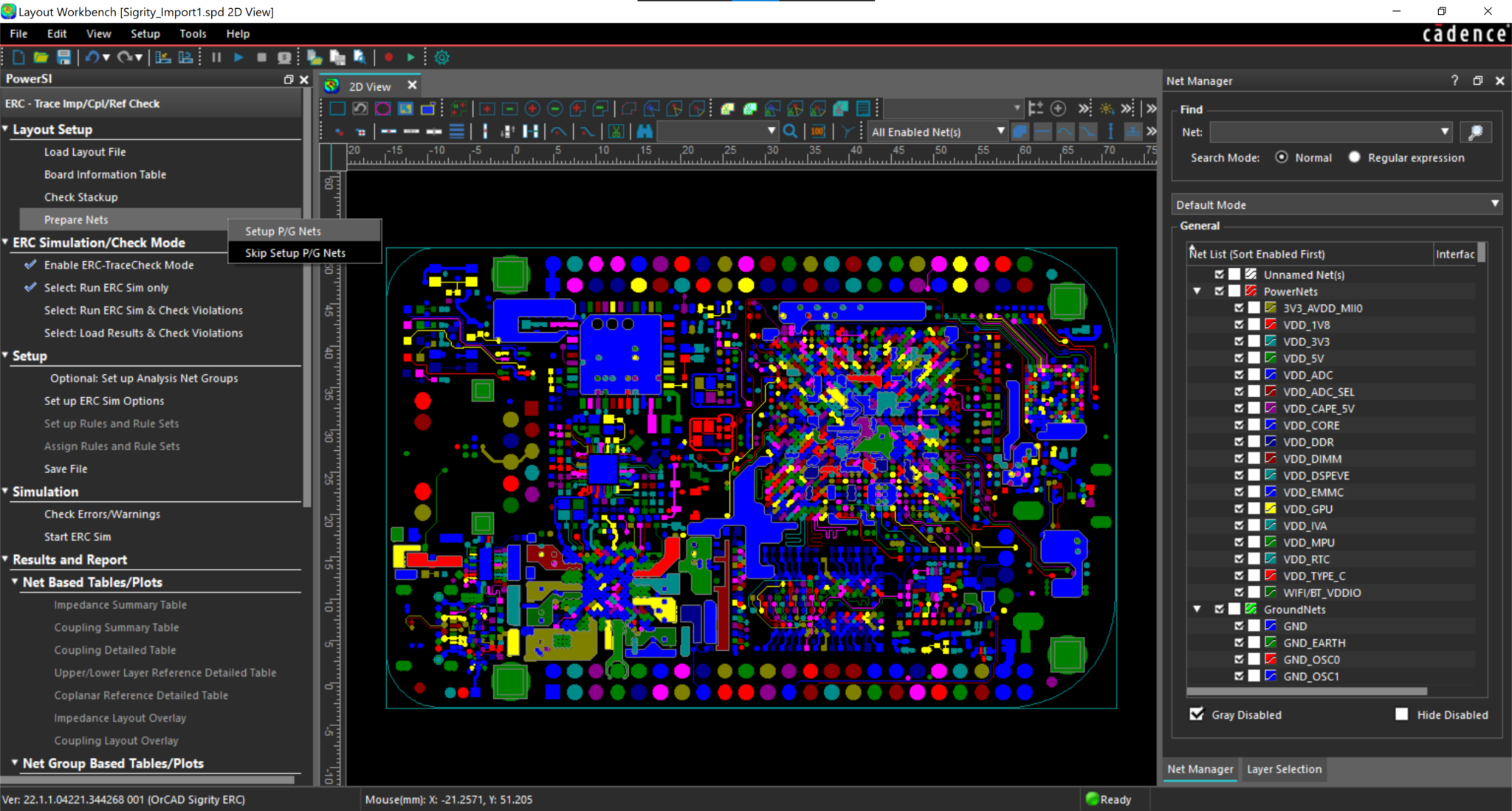Screen dimensions: 1512x811
Task: Click the blue magnifier Zoom icon
Action: coord(790,131)
